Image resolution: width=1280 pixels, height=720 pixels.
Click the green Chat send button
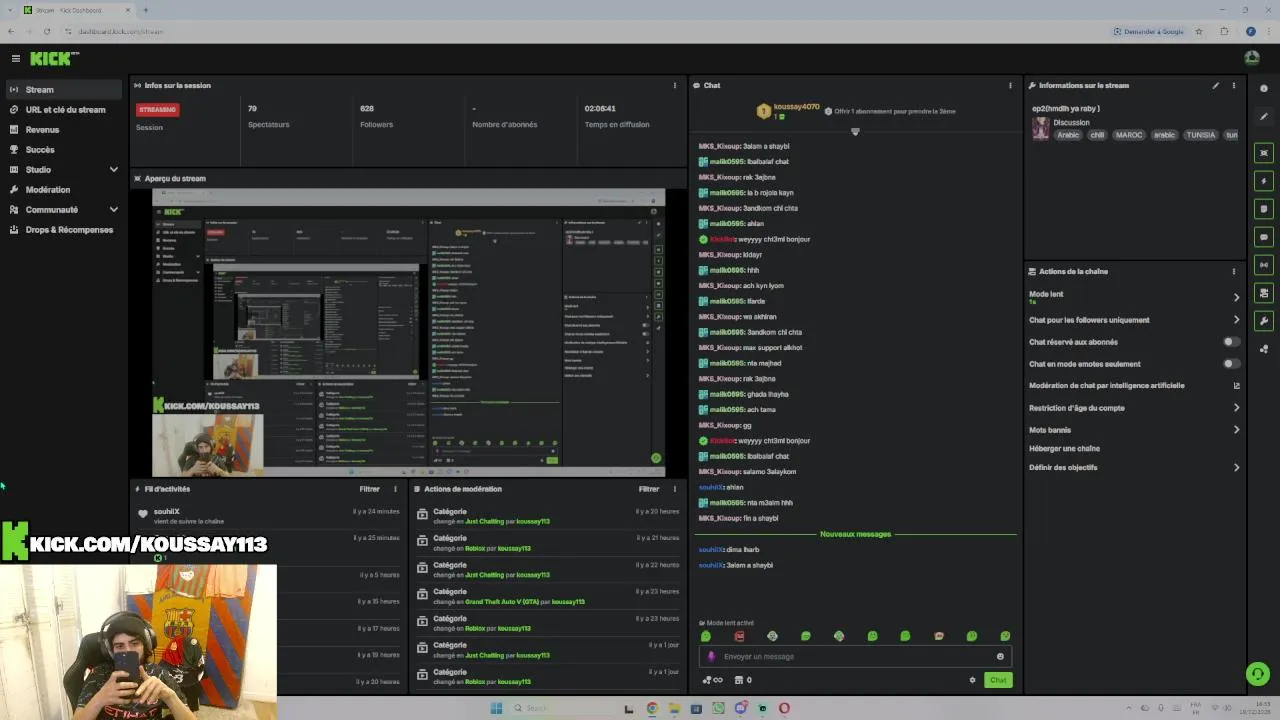[x=998, y=680]
